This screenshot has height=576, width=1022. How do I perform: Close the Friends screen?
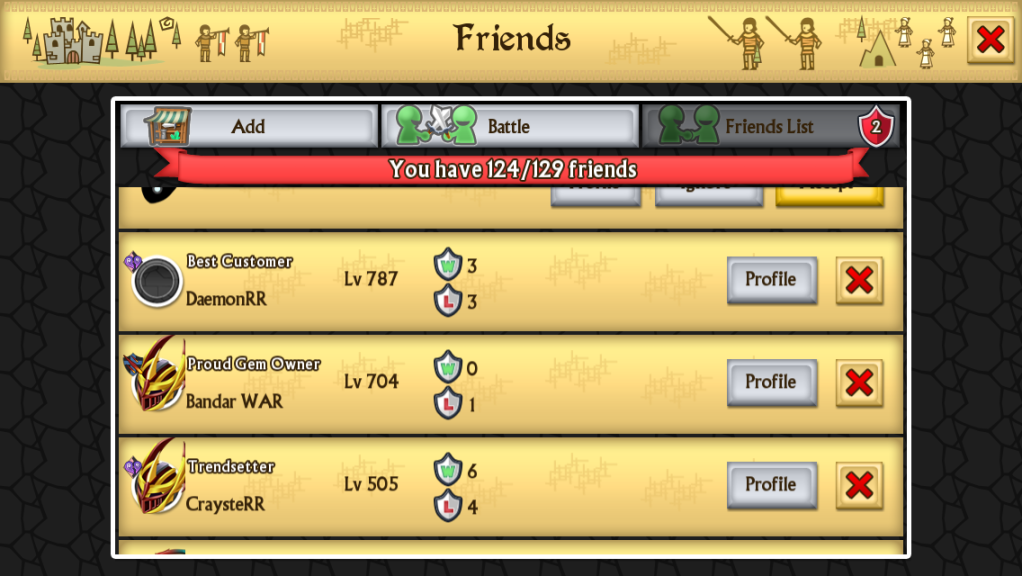point(990,40)
